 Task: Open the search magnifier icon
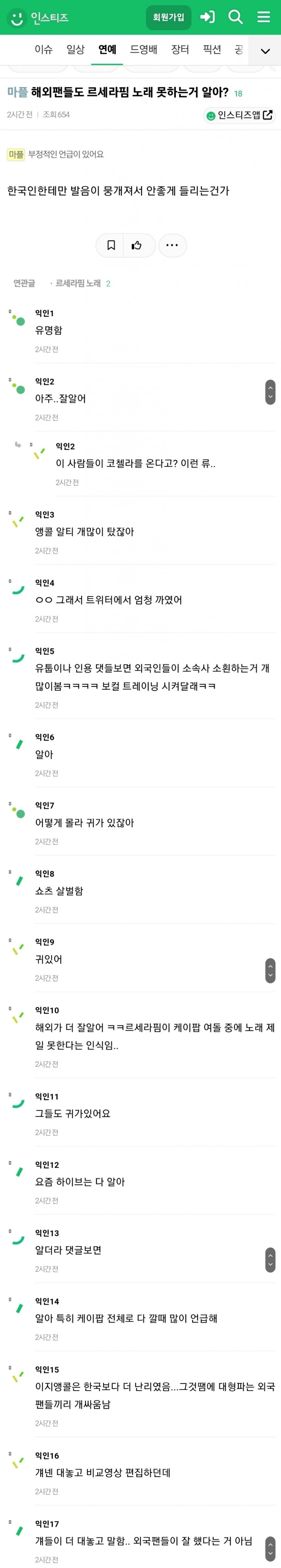pyautogui.click(x=235, y=17)
